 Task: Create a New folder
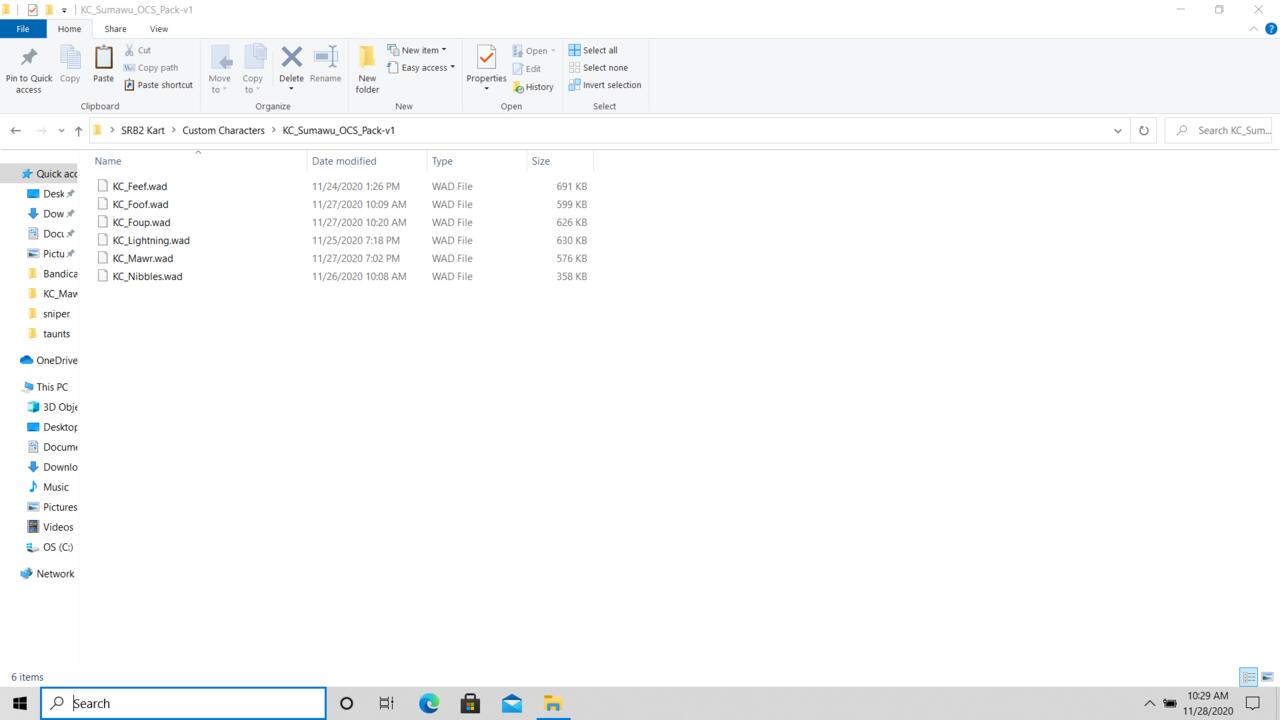pyautogui.click(x=367, y=70)
